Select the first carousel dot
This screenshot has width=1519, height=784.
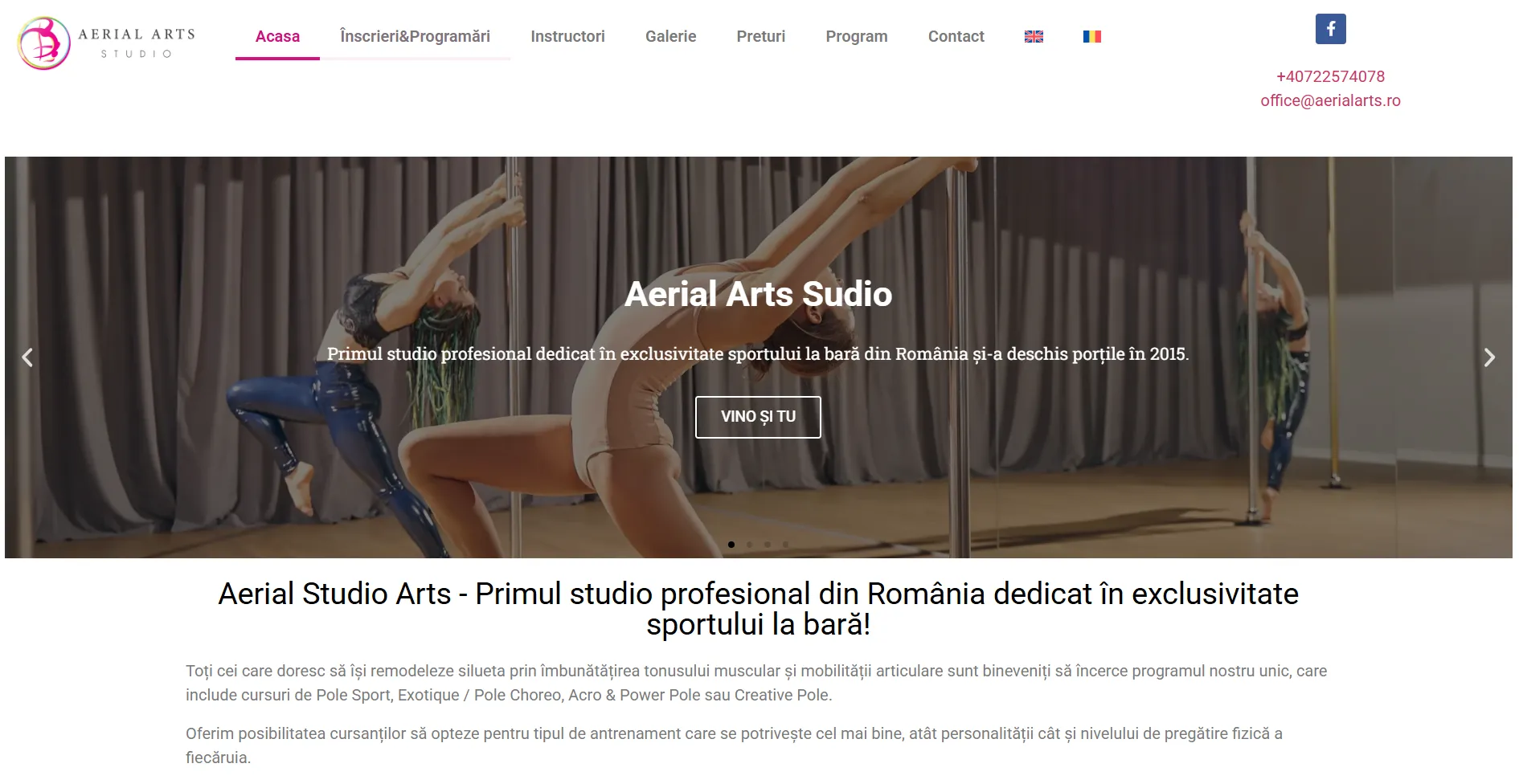731,545
